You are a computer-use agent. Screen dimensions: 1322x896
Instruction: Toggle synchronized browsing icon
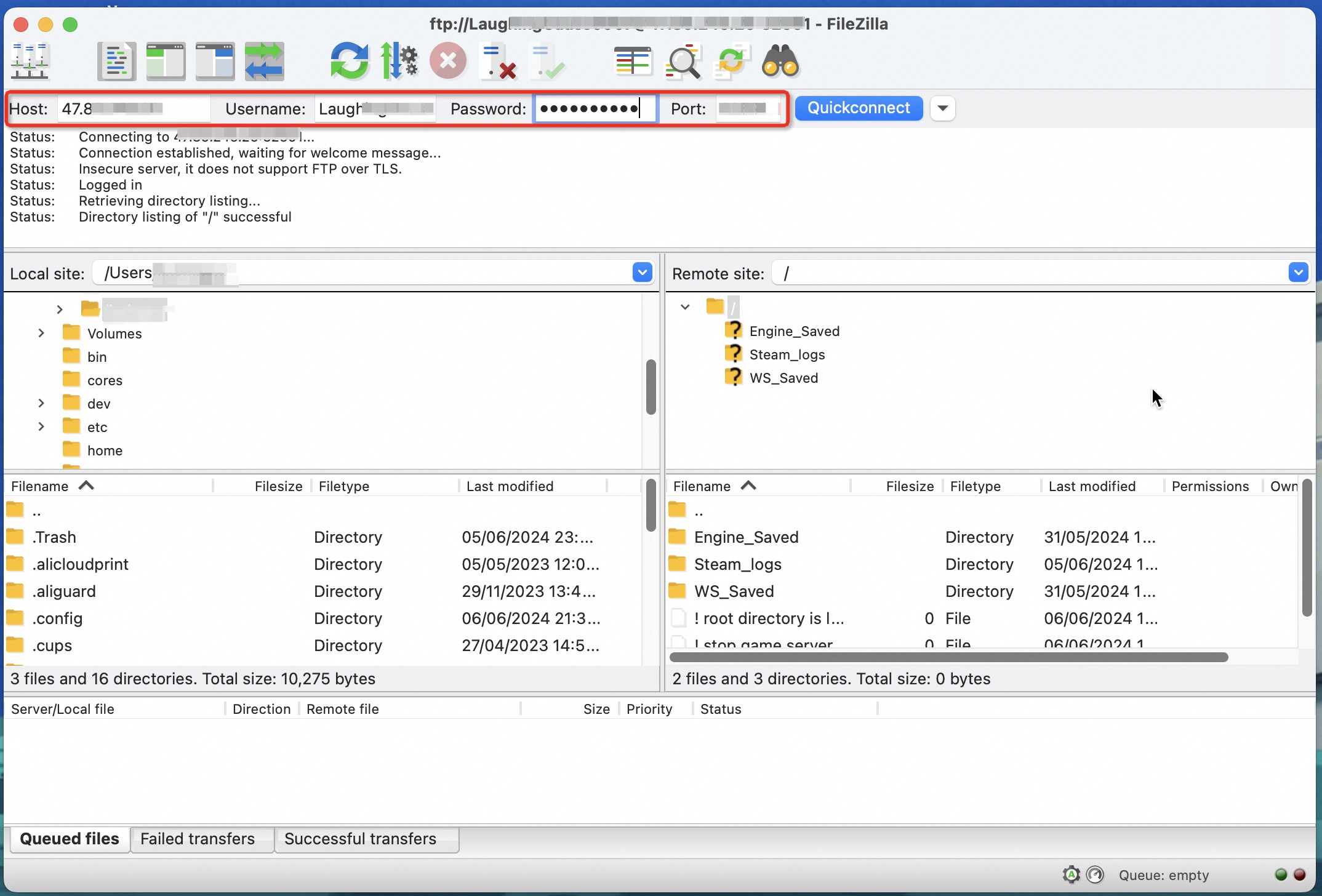click(x=731, y=61)
